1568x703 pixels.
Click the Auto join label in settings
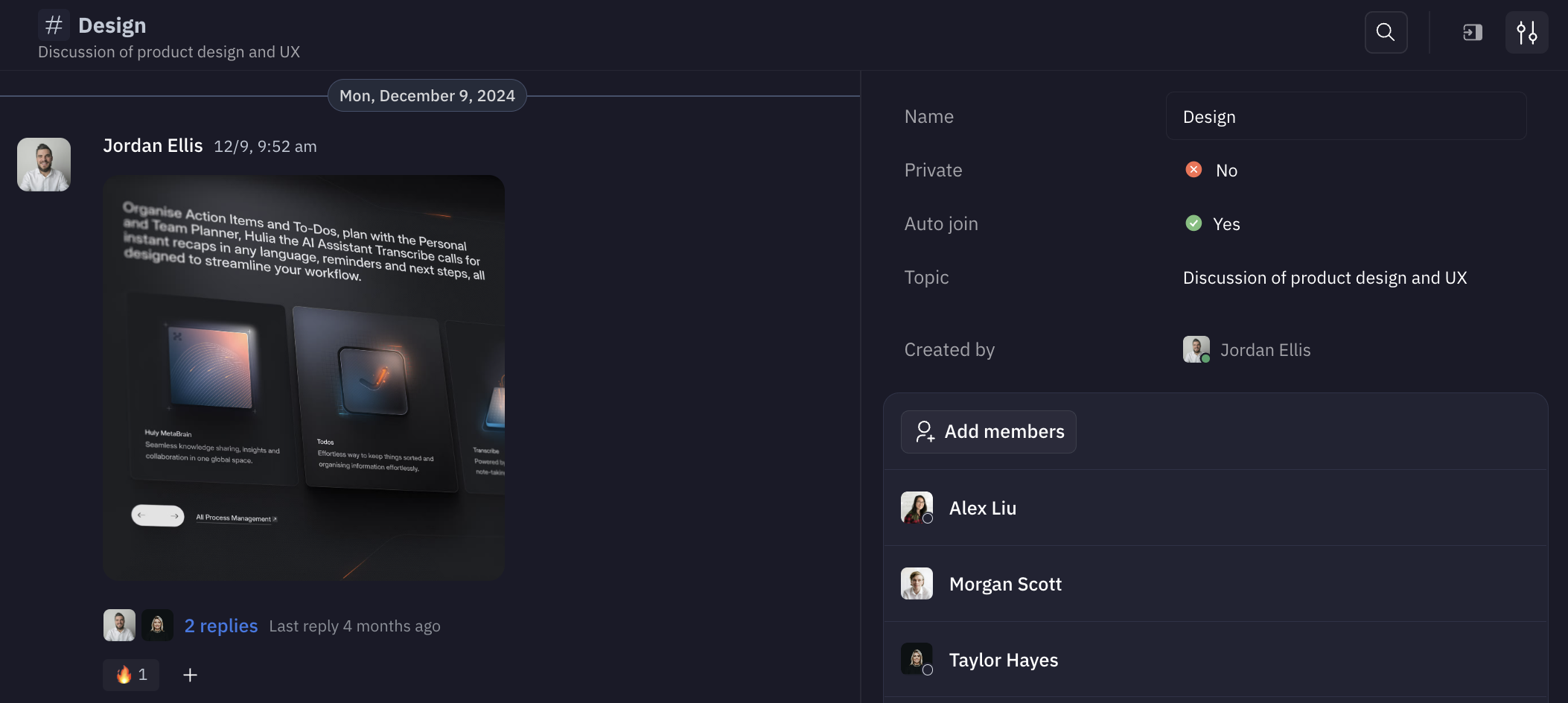[941, 223]
